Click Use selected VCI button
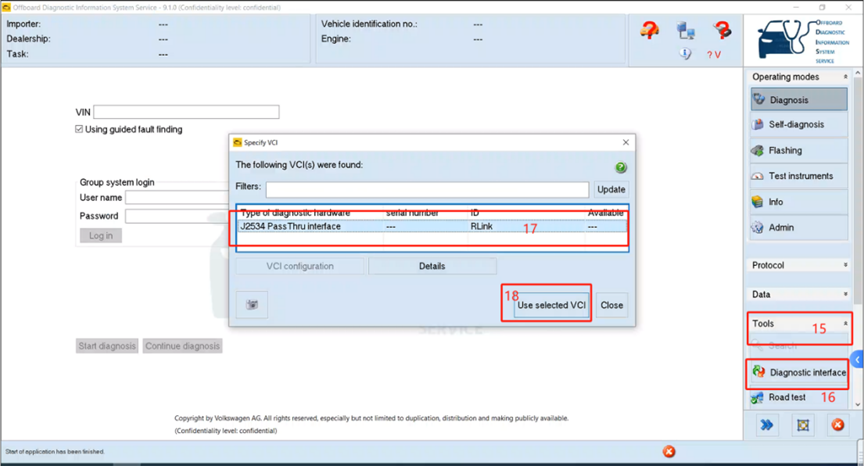 552,305
